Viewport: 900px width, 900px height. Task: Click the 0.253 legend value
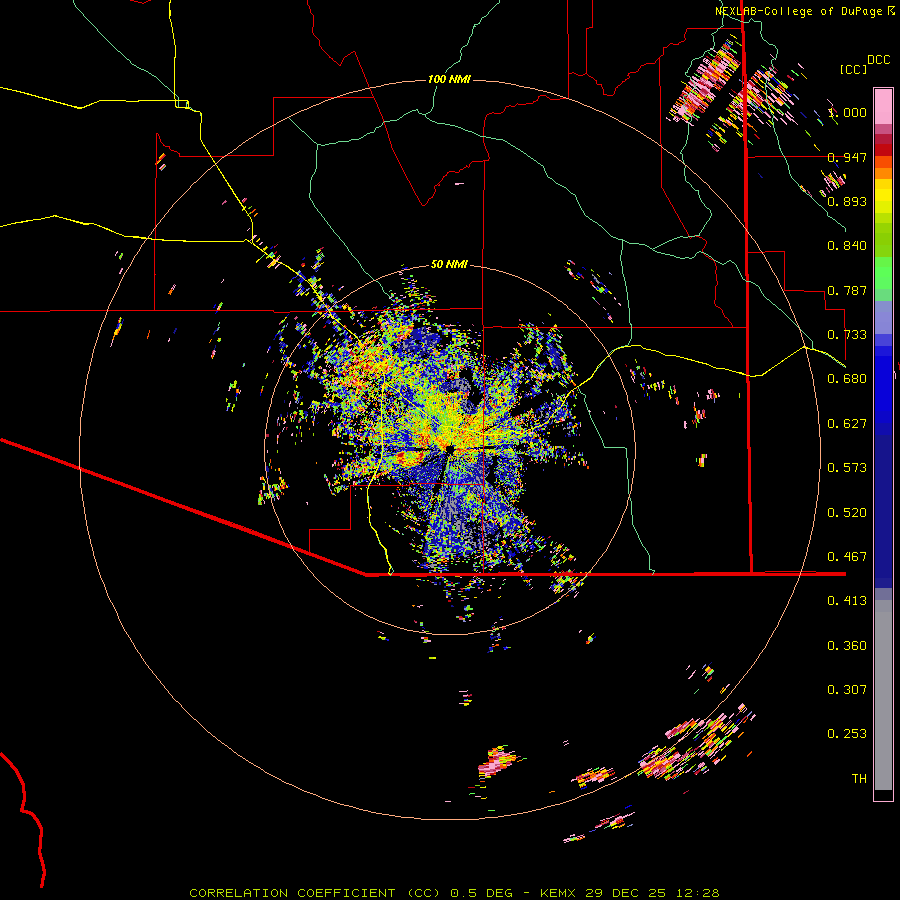(x=847, y=734)
